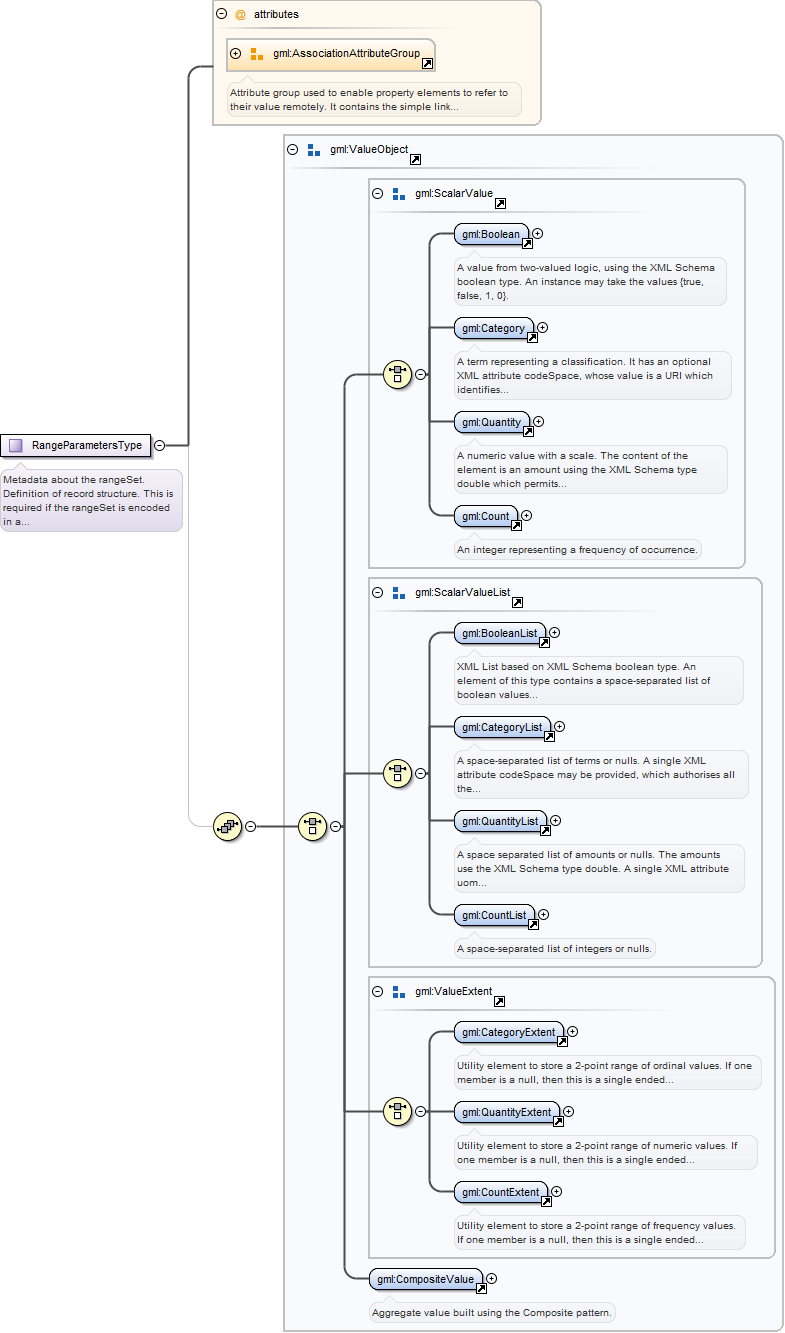The image size is (785, 1333).
Task: Click the ValueExtent choice compositor icon
Action: 398,1111
